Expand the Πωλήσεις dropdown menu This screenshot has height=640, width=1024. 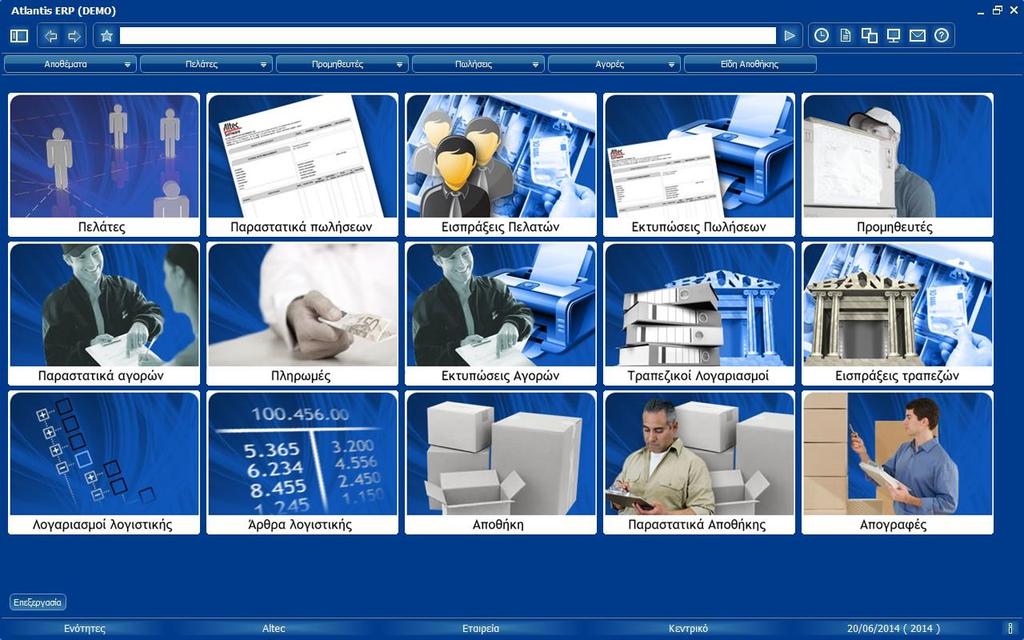[x=478, y=65]
